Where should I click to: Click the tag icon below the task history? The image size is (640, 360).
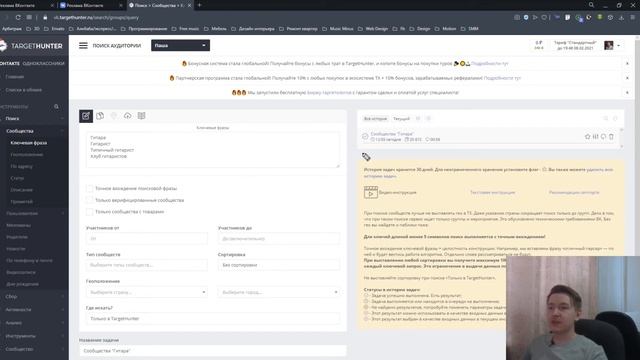(x=366, y=156)
